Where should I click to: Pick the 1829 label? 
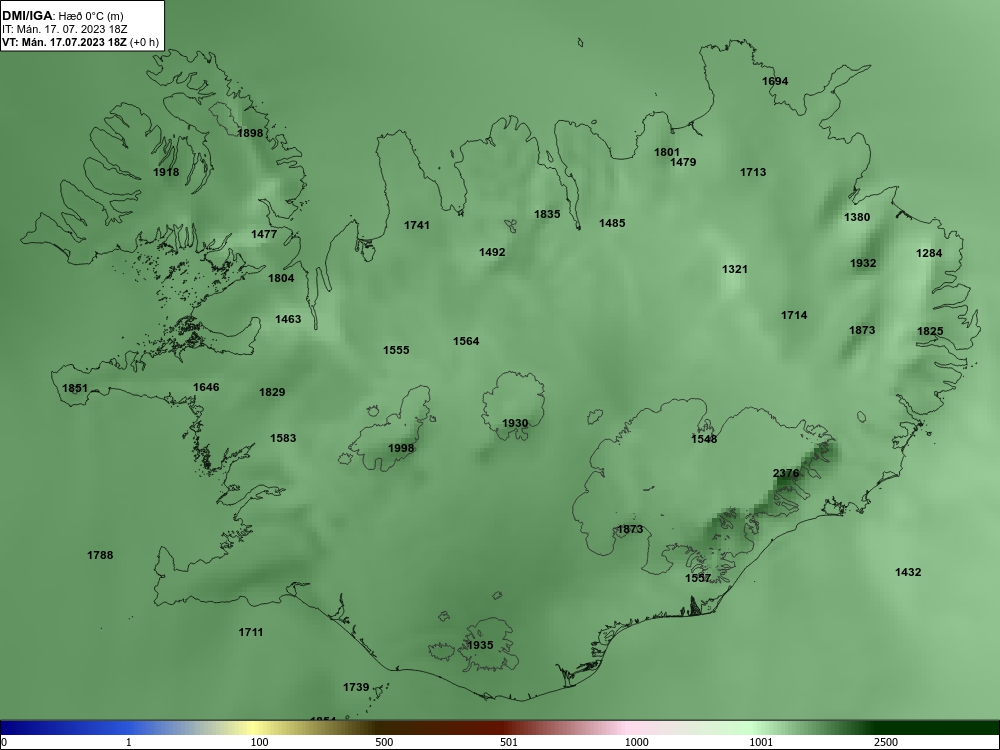272,392
